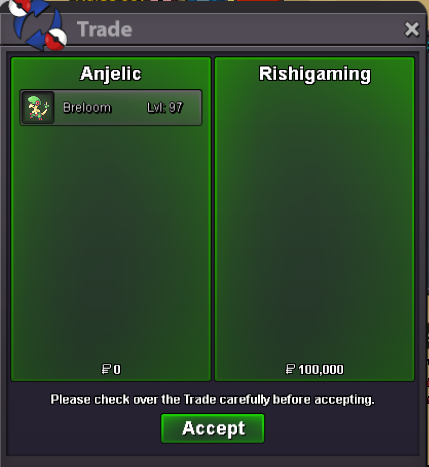Close the Trade window with X
Screen dimensions: 429x467
[x=412, y=29]
